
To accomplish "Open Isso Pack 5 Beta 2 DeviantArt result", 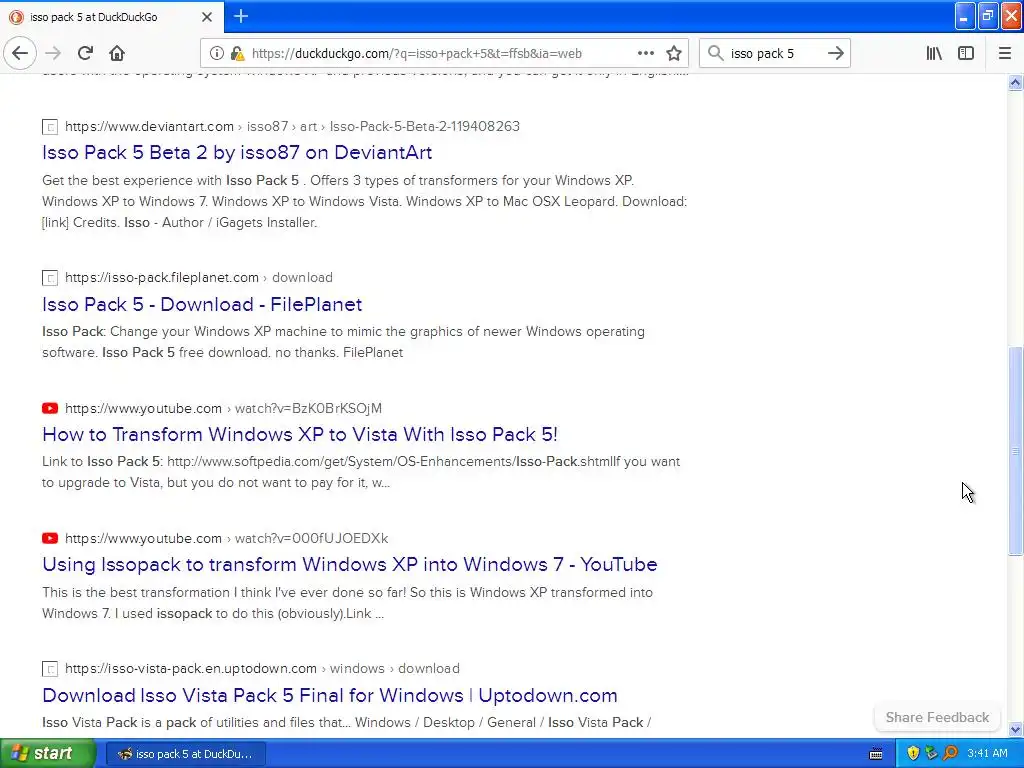I will point(237,152).
